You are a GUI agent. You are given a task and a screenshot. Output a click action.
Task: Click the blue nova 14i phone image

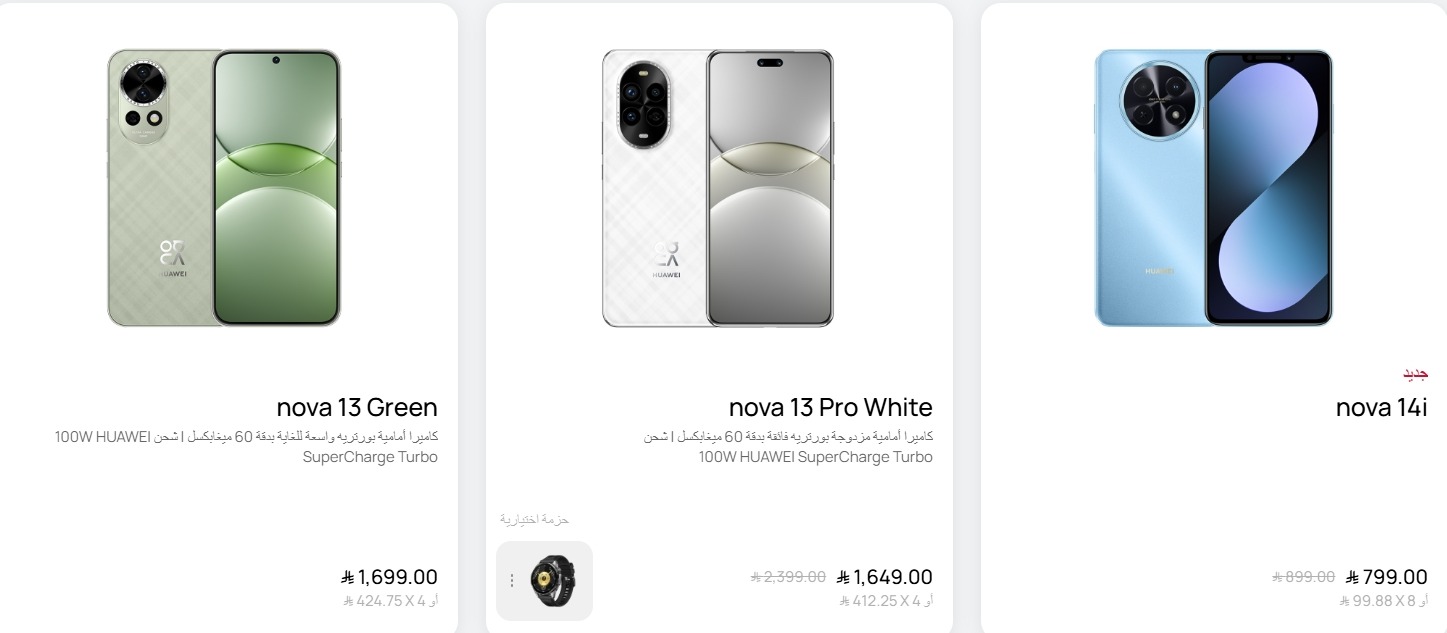[x=1213, y=187]
